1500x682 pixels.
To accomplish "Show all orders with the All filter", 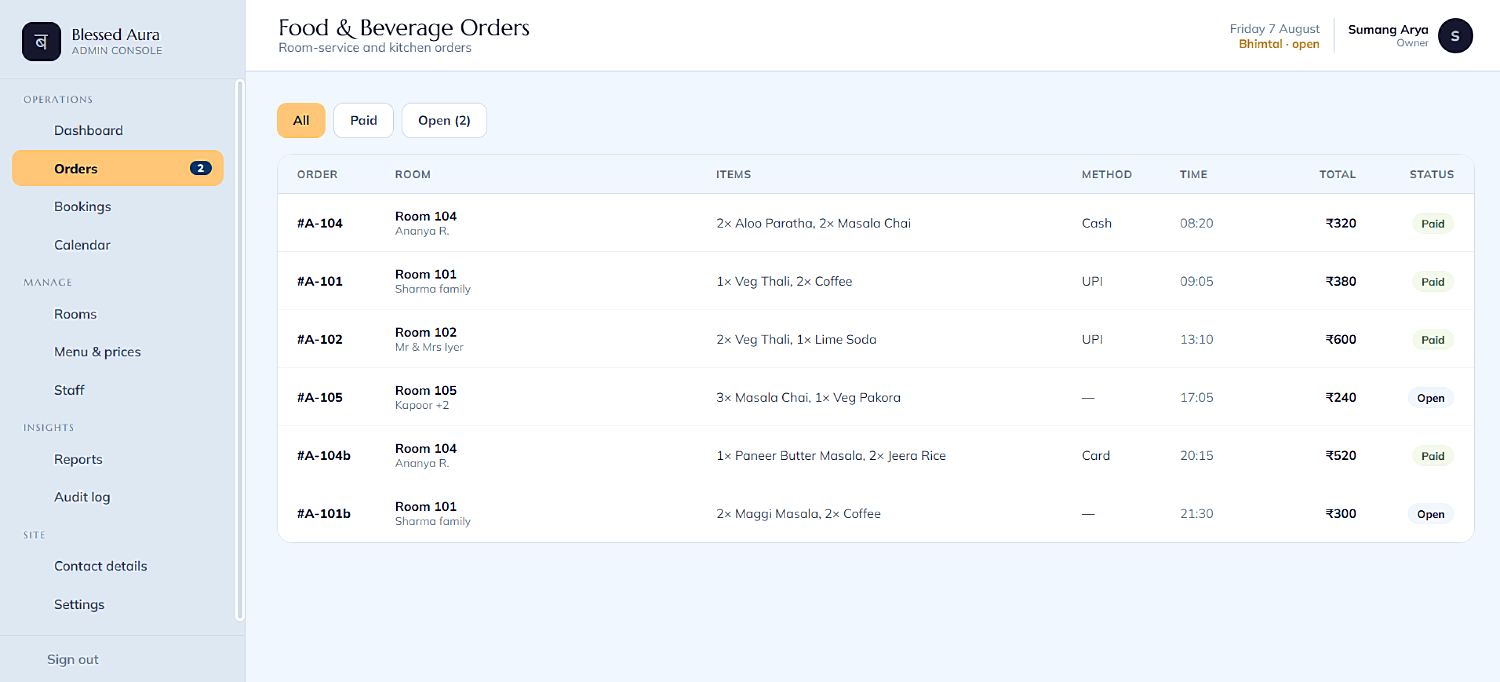I will (x=301, y=121).
